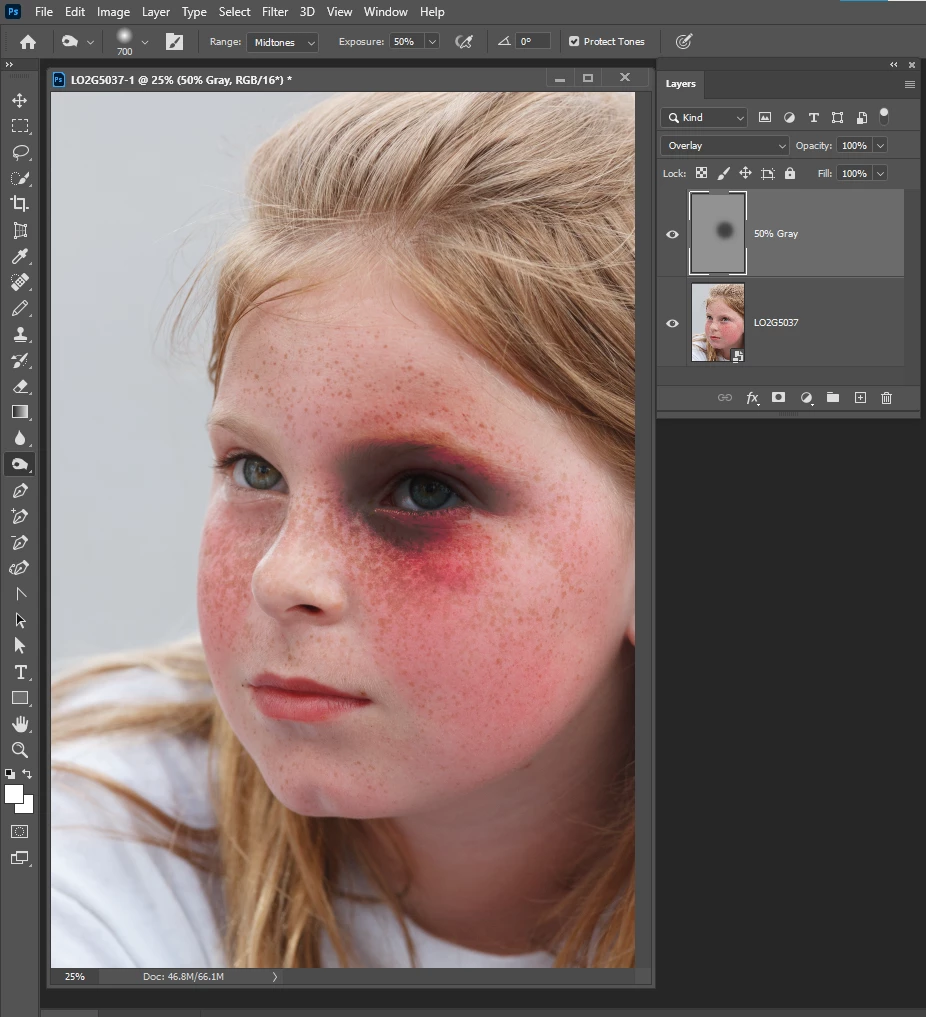Select the Blur tool
The height and width of the screenshot is (1017, 926).
point(20,438)
